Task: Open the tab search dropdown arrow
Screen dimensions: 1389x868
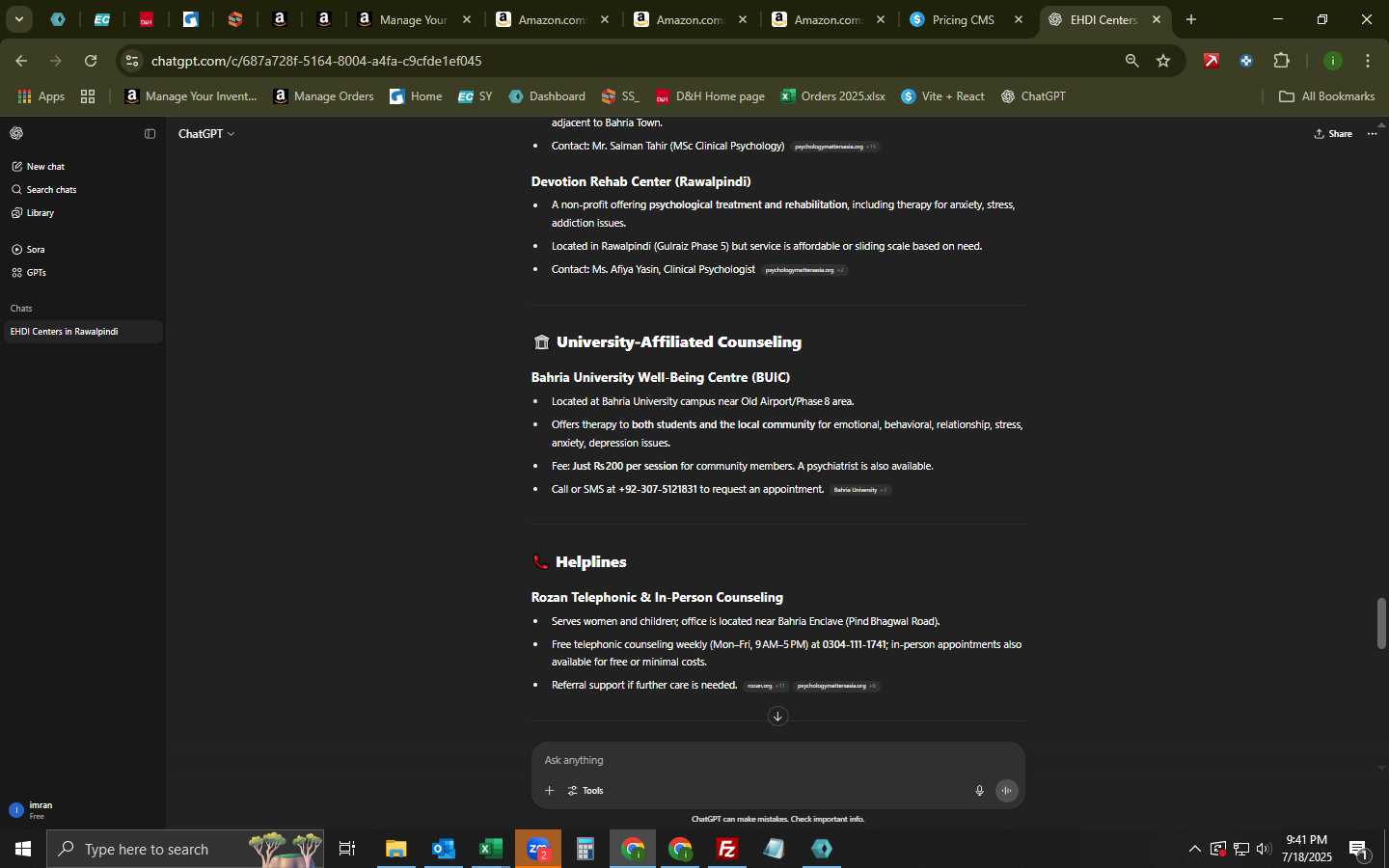Action: (x=18, y=19)
